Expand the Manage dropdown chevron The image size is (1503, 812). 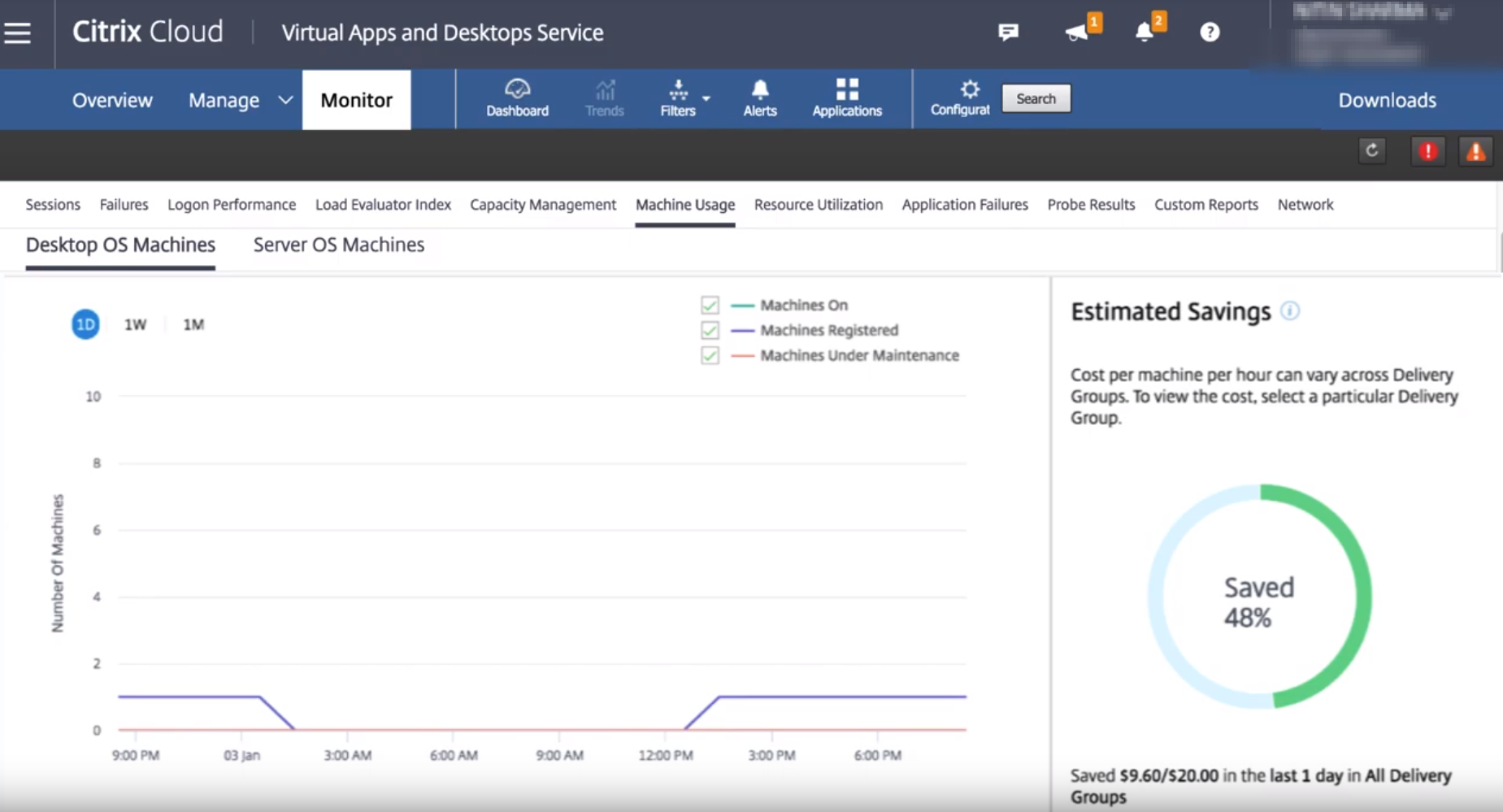point(285,101)
